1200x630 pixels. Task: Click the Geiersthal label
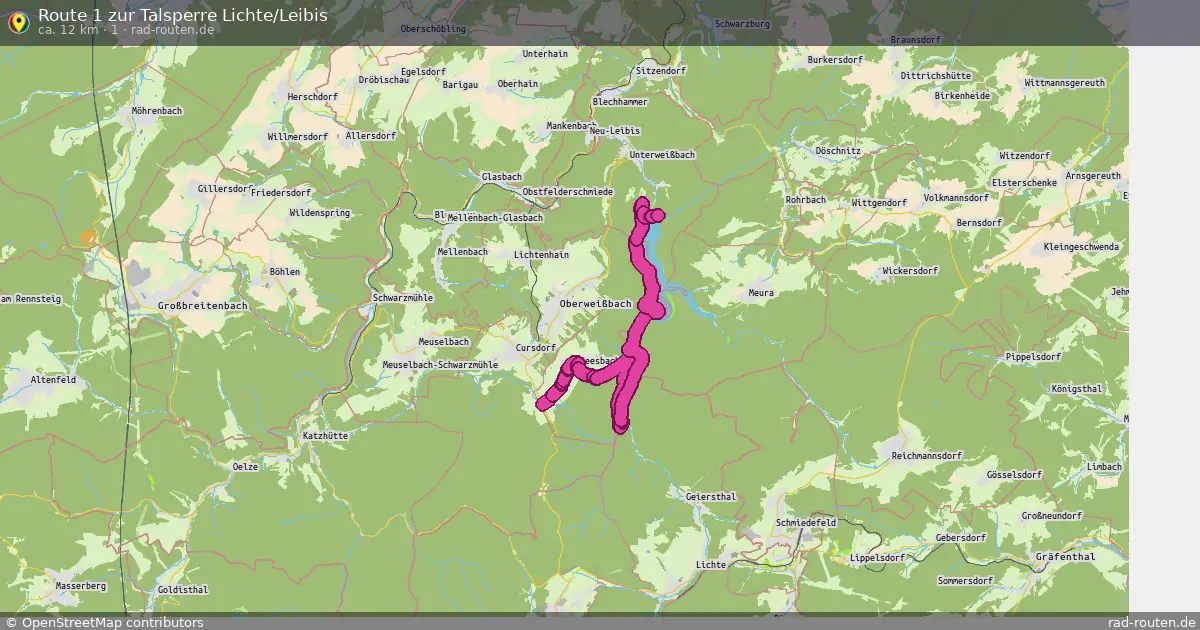(x=711, y=497)
